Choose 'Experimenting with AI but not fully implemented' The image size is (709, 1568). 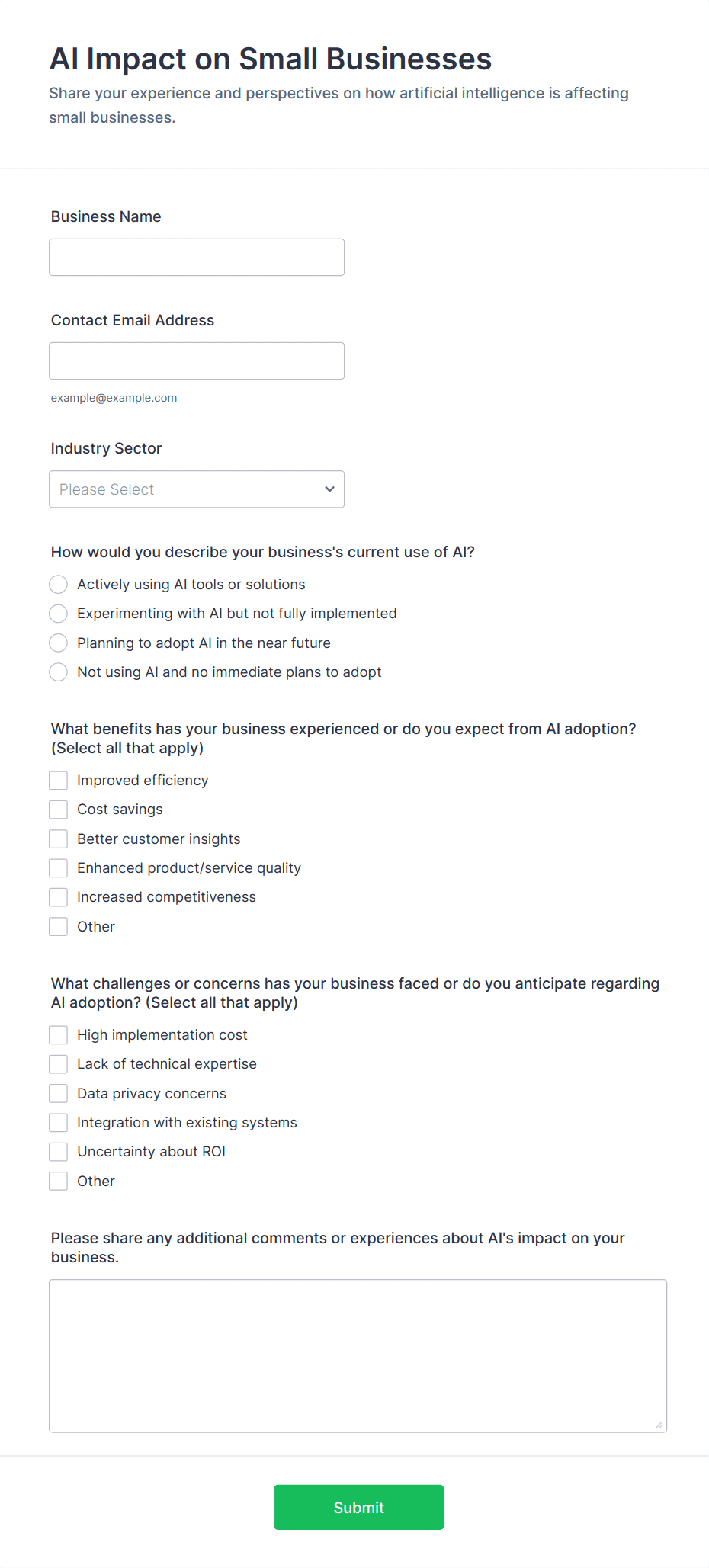point(58,613)
